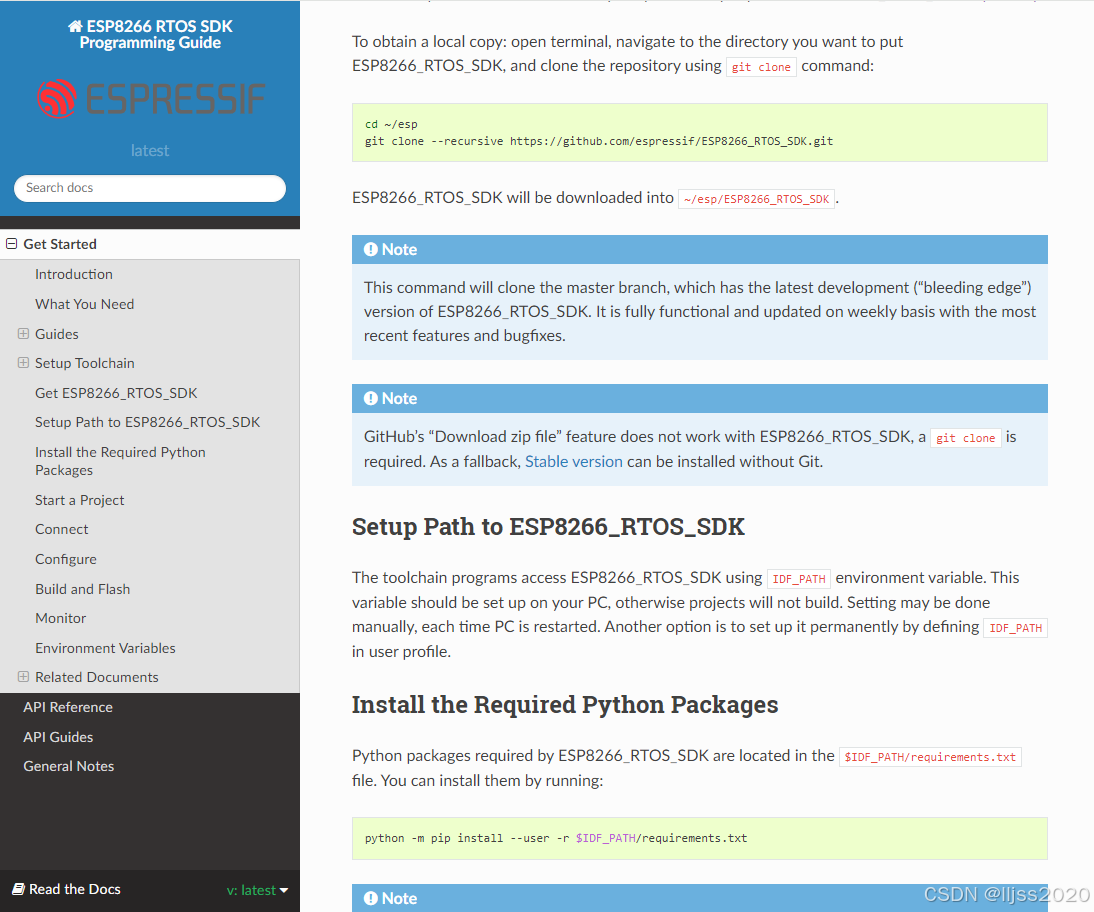
Task: Click the exclamation icon of the Download zip Note
Action: 370,398
